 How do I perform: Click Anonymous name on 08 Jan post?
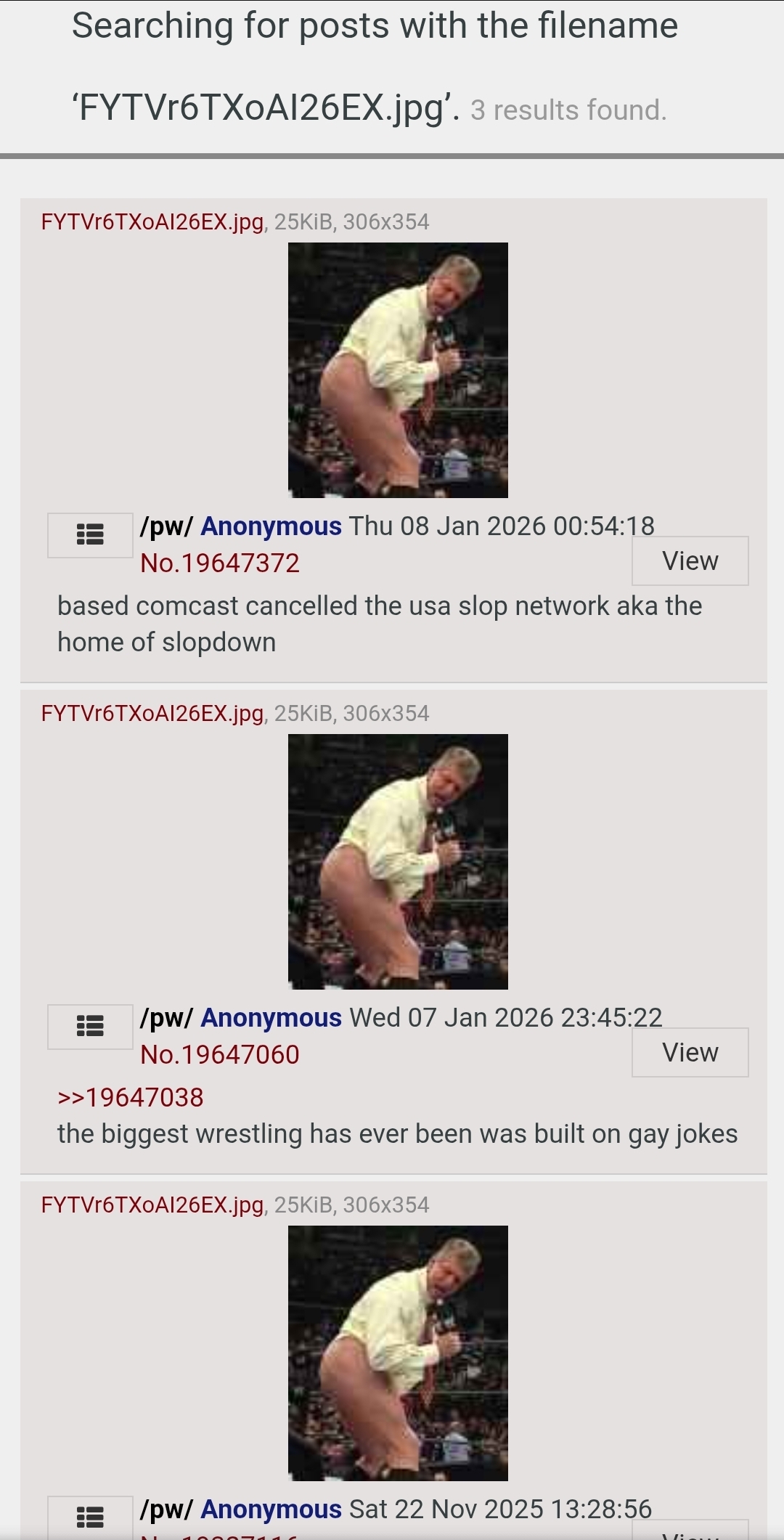(x=271, y=526)
